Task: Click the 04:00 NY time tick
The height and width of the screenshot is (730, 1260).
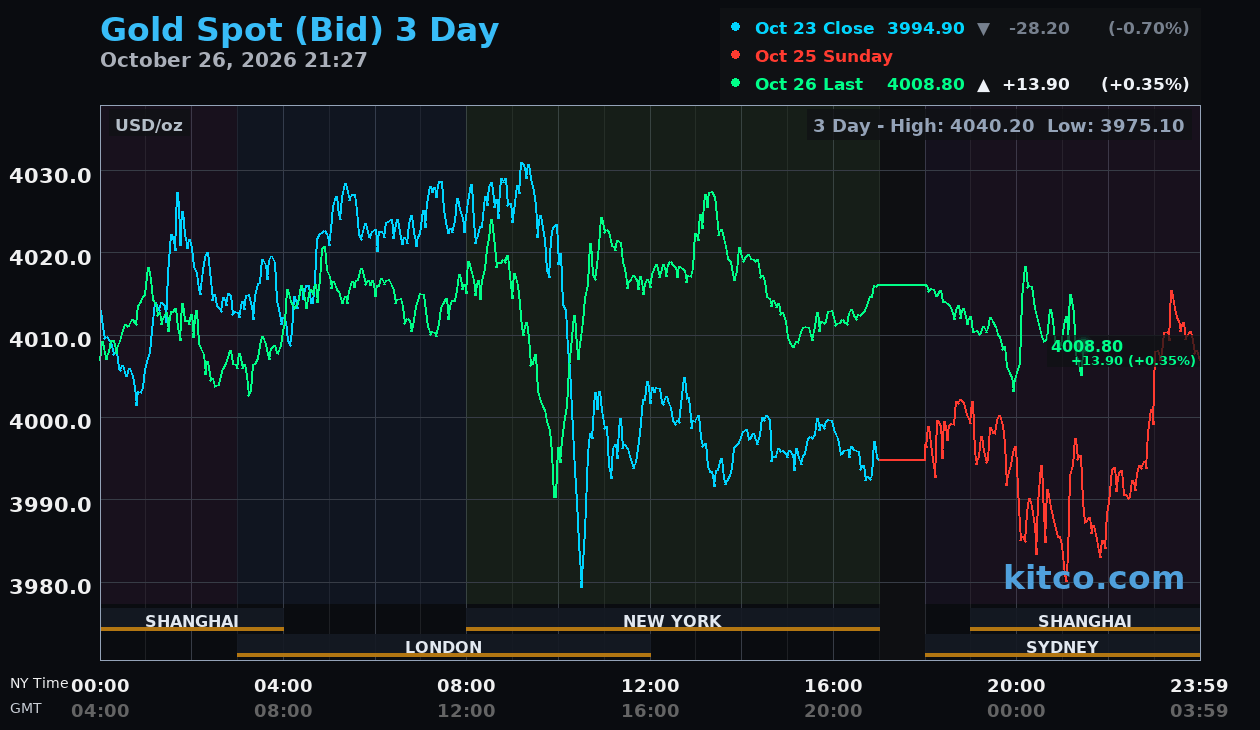Action: click(283, 686)
